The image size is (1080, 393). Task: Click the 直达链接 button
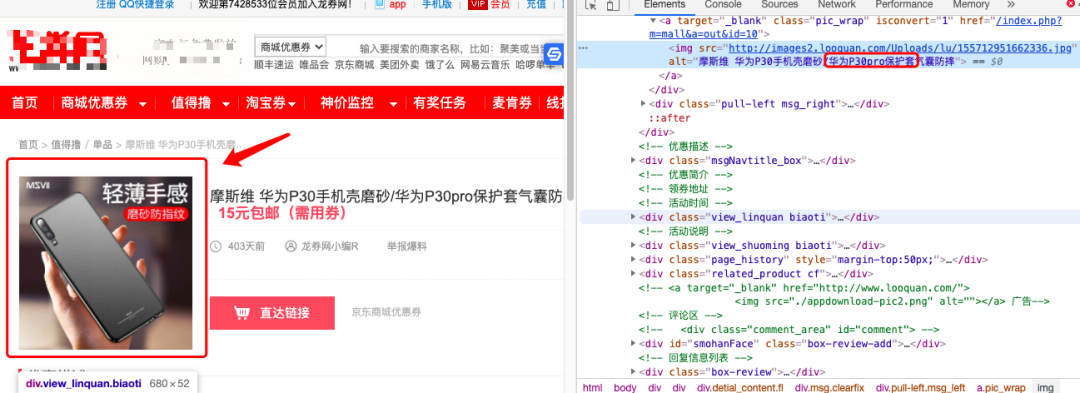(x=272, y=313)
